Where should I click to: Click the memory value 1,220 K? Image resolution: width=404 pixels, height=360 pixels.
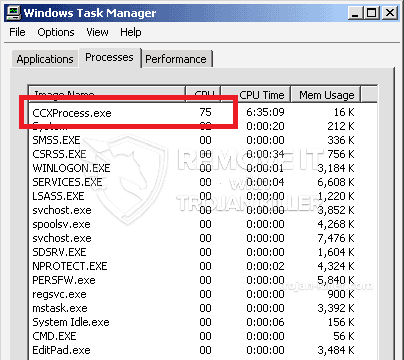[x=336, y=196]
